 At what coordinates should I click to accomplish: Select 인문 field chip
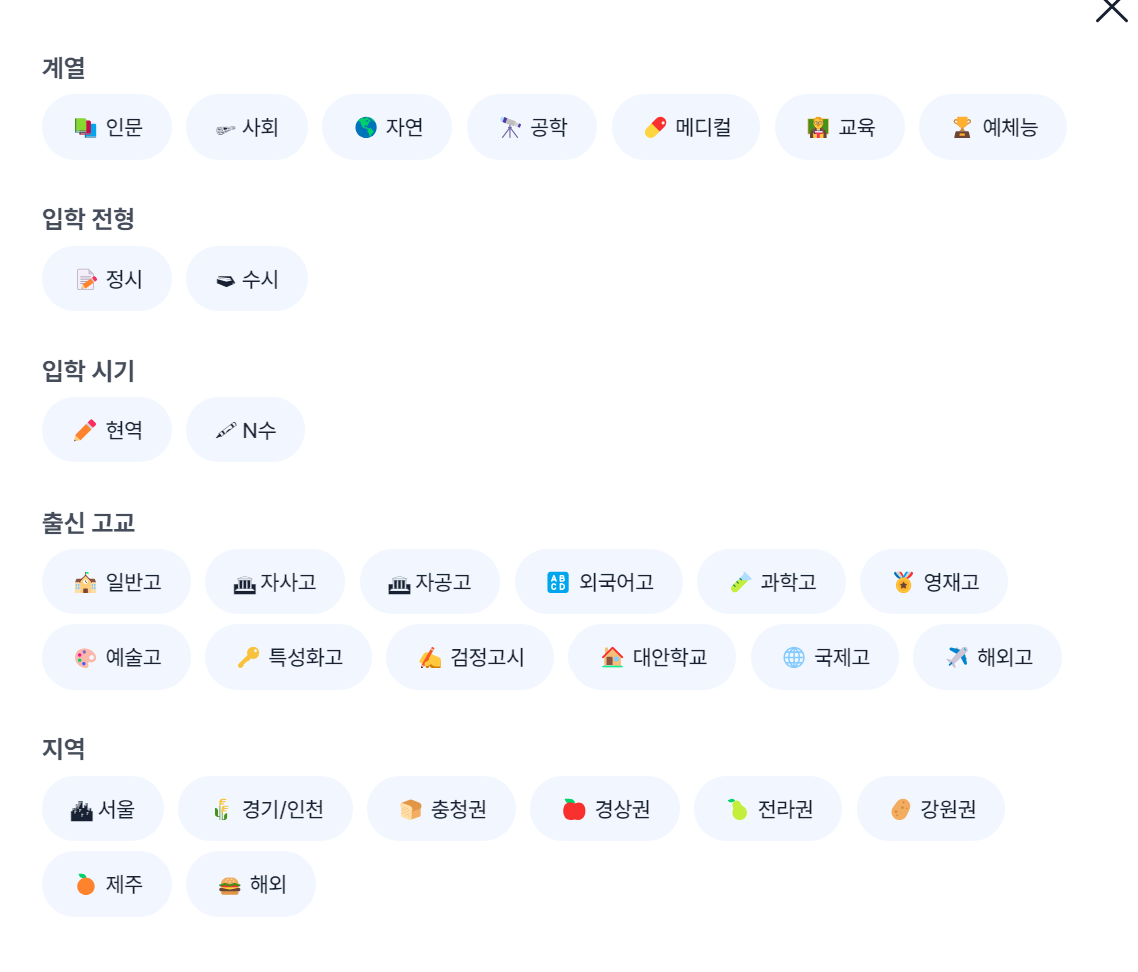[107, 127]
